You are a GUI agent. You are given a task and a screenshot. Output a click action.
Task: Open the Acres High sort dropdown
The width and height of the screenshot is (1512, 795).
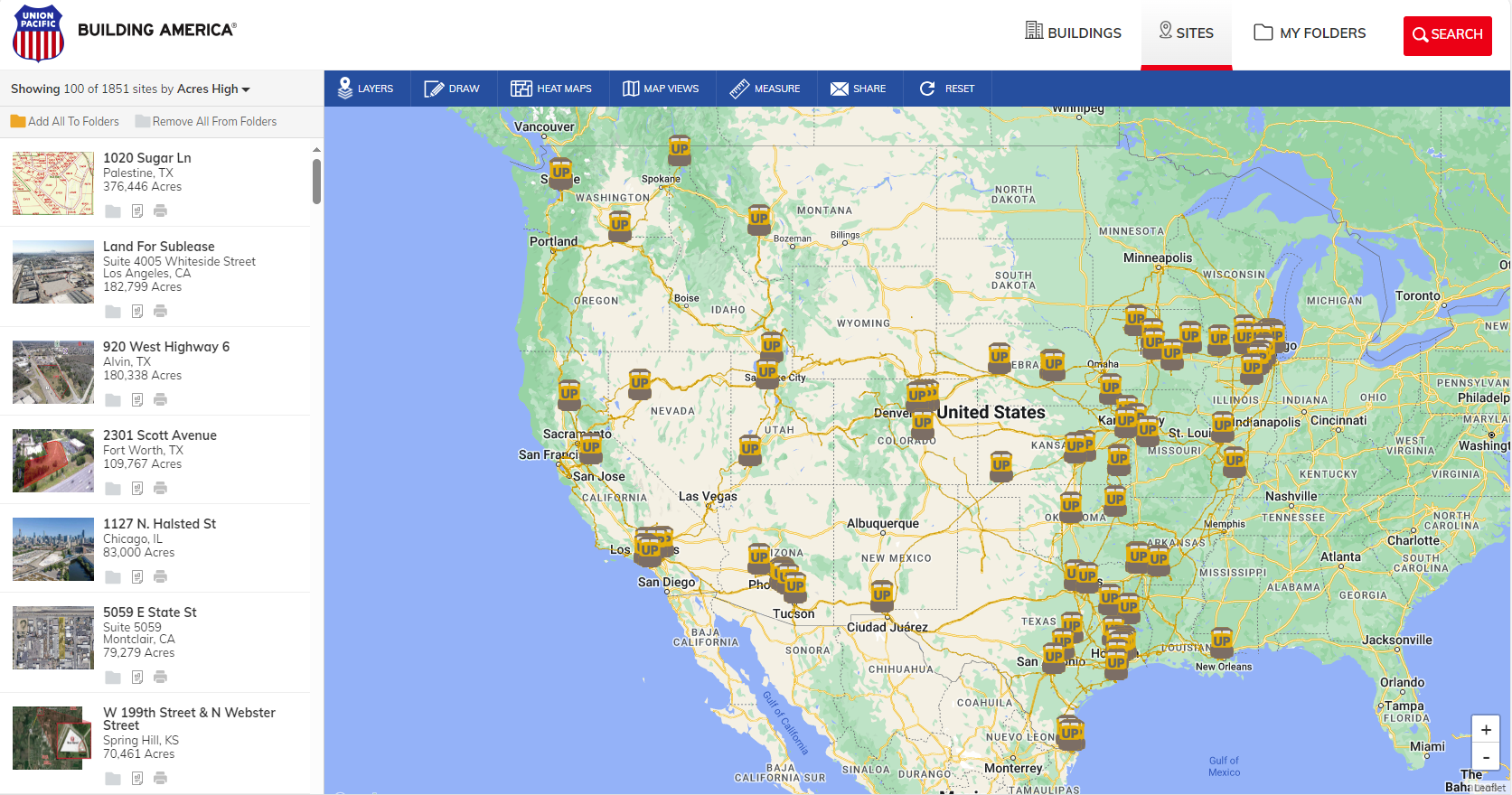213,89
